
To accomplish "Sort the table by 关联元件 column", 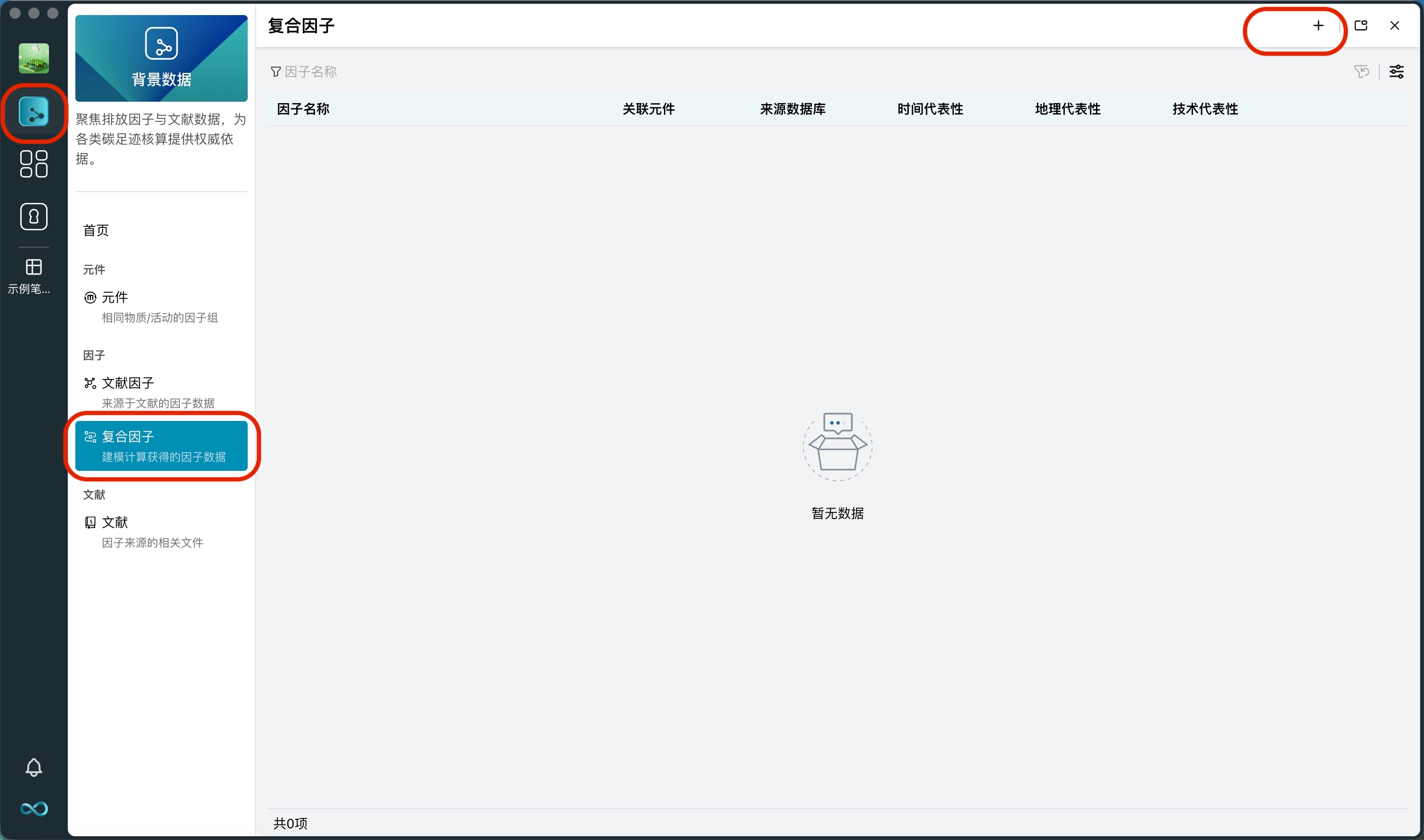I will [x=648, y=109].
